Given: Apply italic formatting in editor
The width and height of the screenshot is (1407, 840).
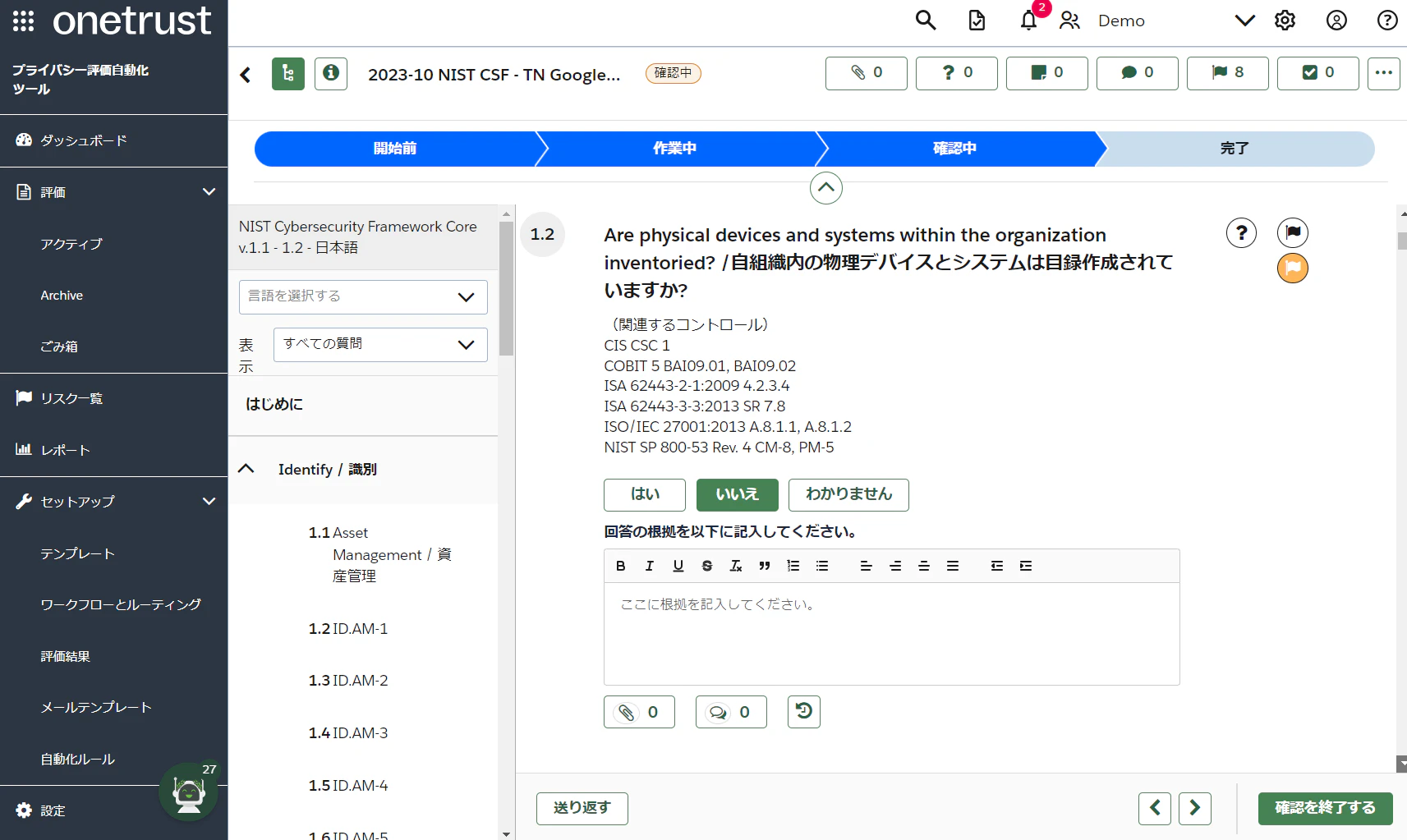Looking at the screenshot, I should click(x=650, y=566).
